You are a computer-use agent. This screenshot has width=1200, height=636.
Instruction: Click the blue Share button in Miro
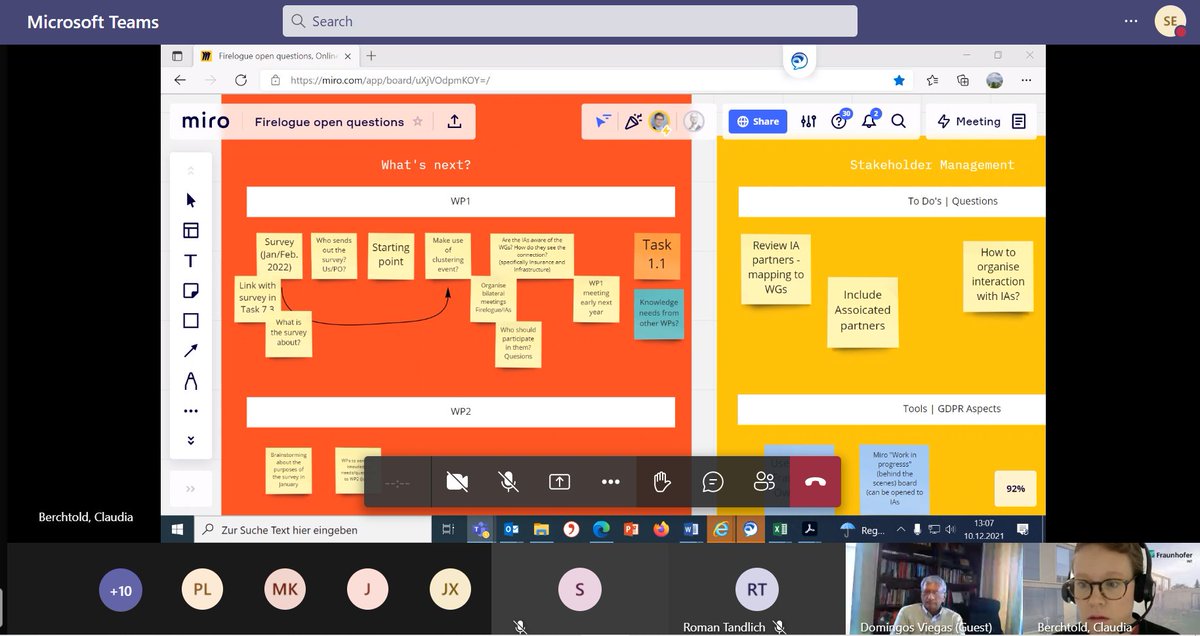pos(758,121)
